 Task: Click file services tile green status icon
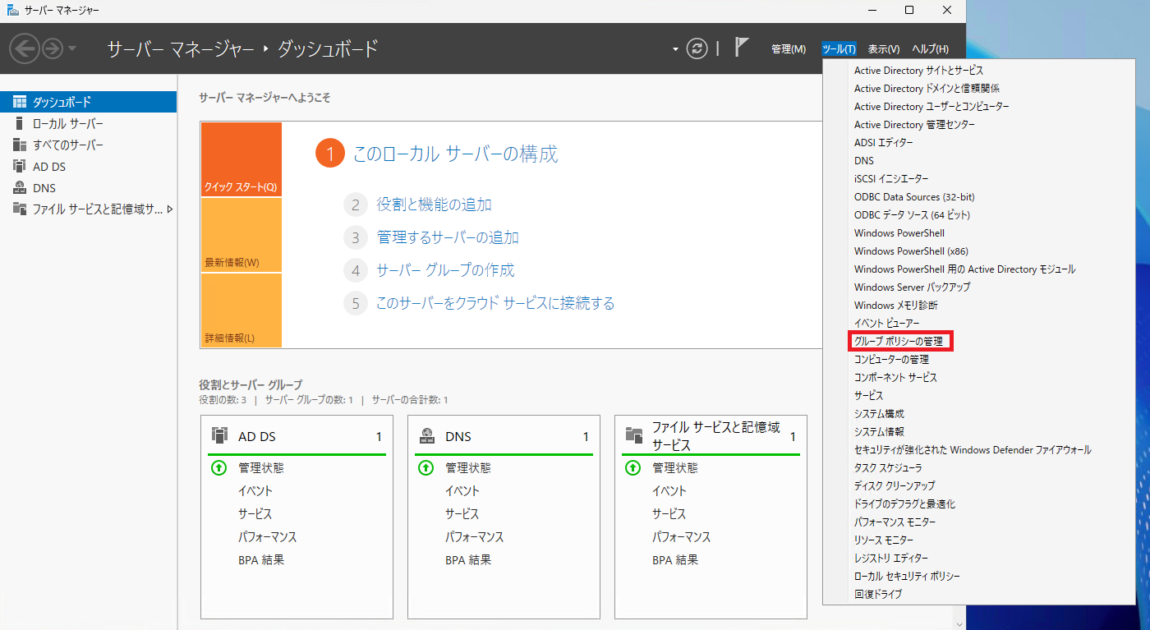coord(632,467)
